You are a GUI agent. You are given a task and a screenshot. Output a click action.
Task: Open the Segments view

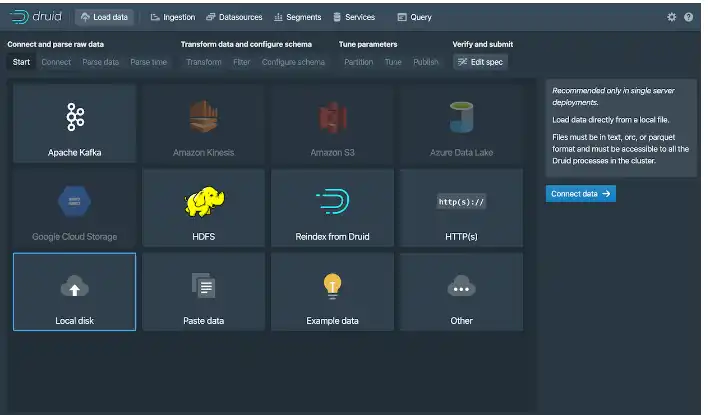tap(298, 17)
